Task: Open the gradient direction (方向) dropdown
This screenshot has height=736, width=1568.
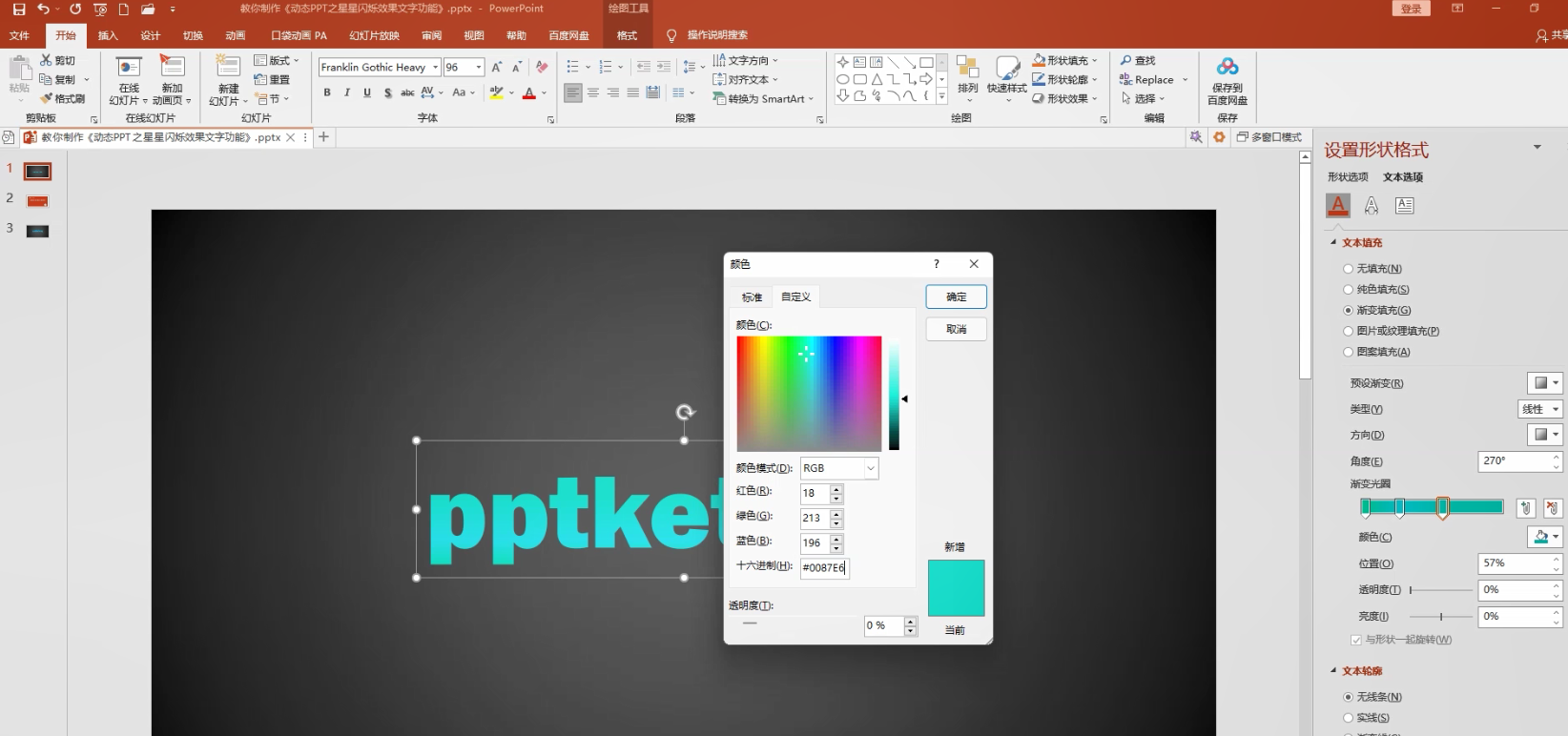Action: (x=1545, y=435)
